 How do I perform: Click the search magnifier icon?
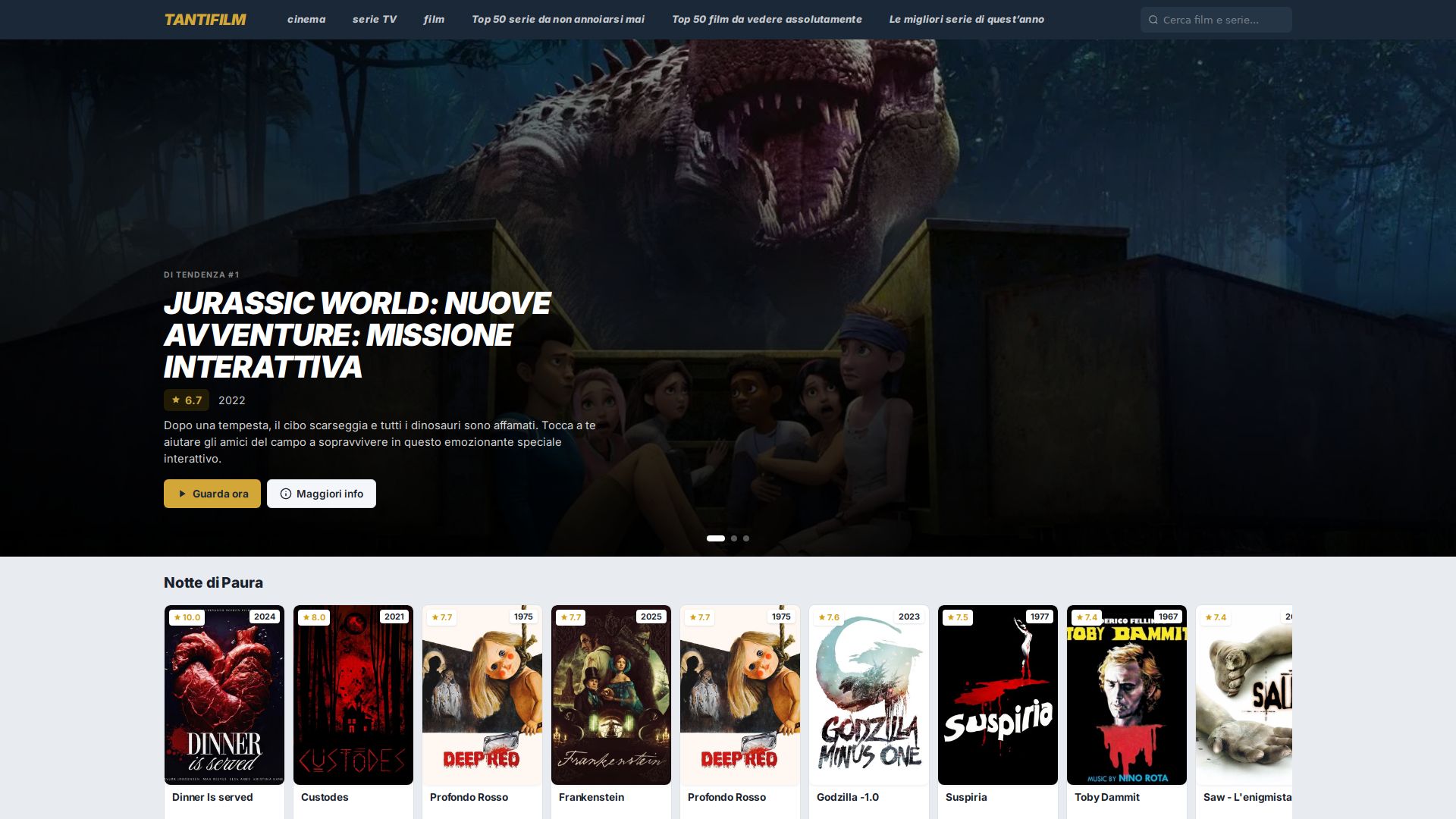pos(1153,20)
